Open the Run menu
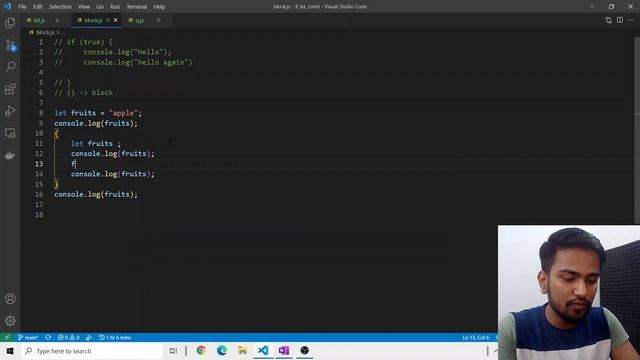 pyautogui.click(x=115, y=7)
